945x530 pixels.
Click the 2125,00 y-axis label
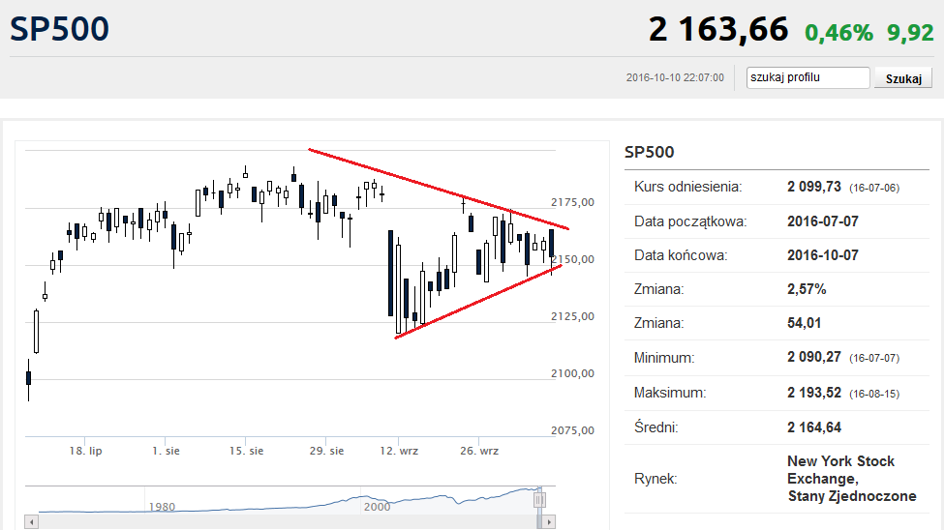573,316
